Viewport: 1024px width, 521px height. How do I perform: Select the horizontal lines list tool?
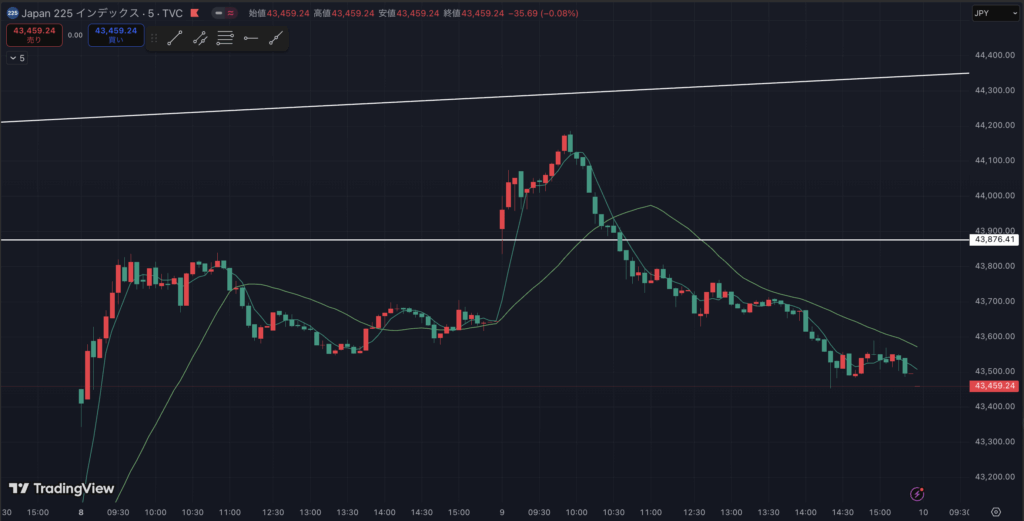tap(225, 37)
